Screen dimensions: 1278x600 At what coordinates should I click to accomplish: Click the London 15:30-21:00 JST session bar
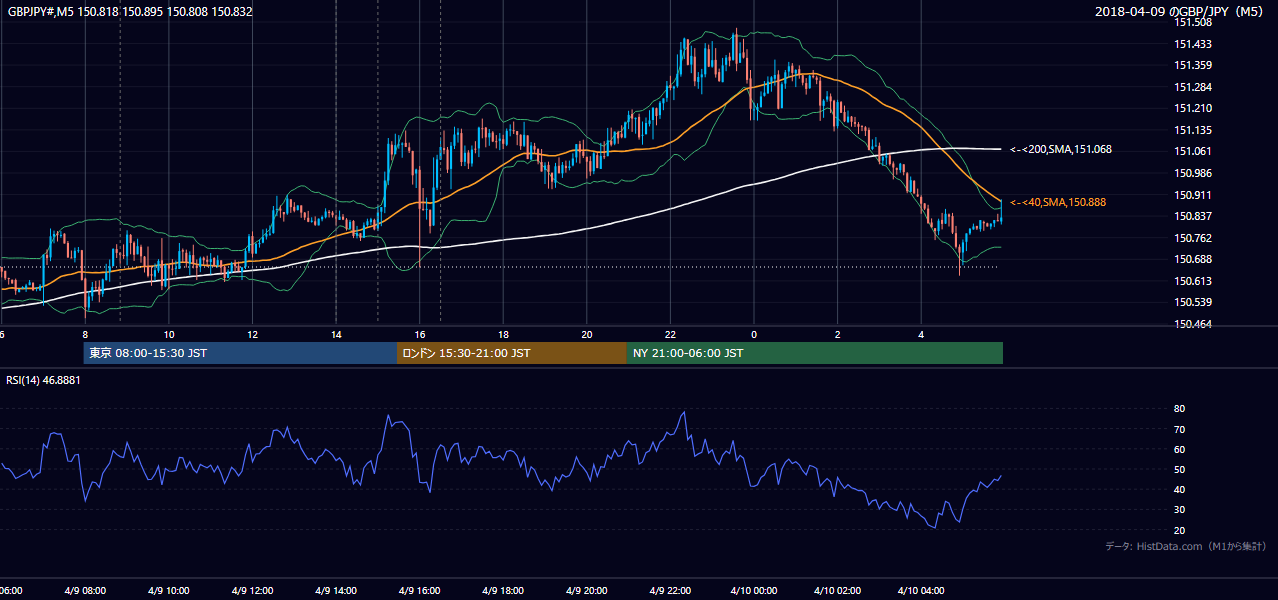click(512, 353)
